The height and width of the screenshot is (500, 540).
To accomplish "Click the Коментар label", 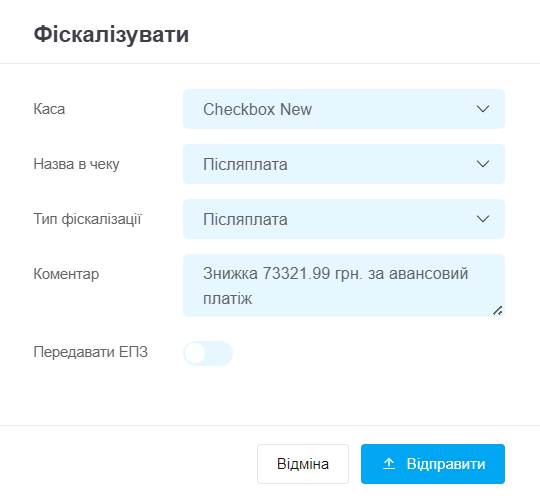I will click(66, 274).
